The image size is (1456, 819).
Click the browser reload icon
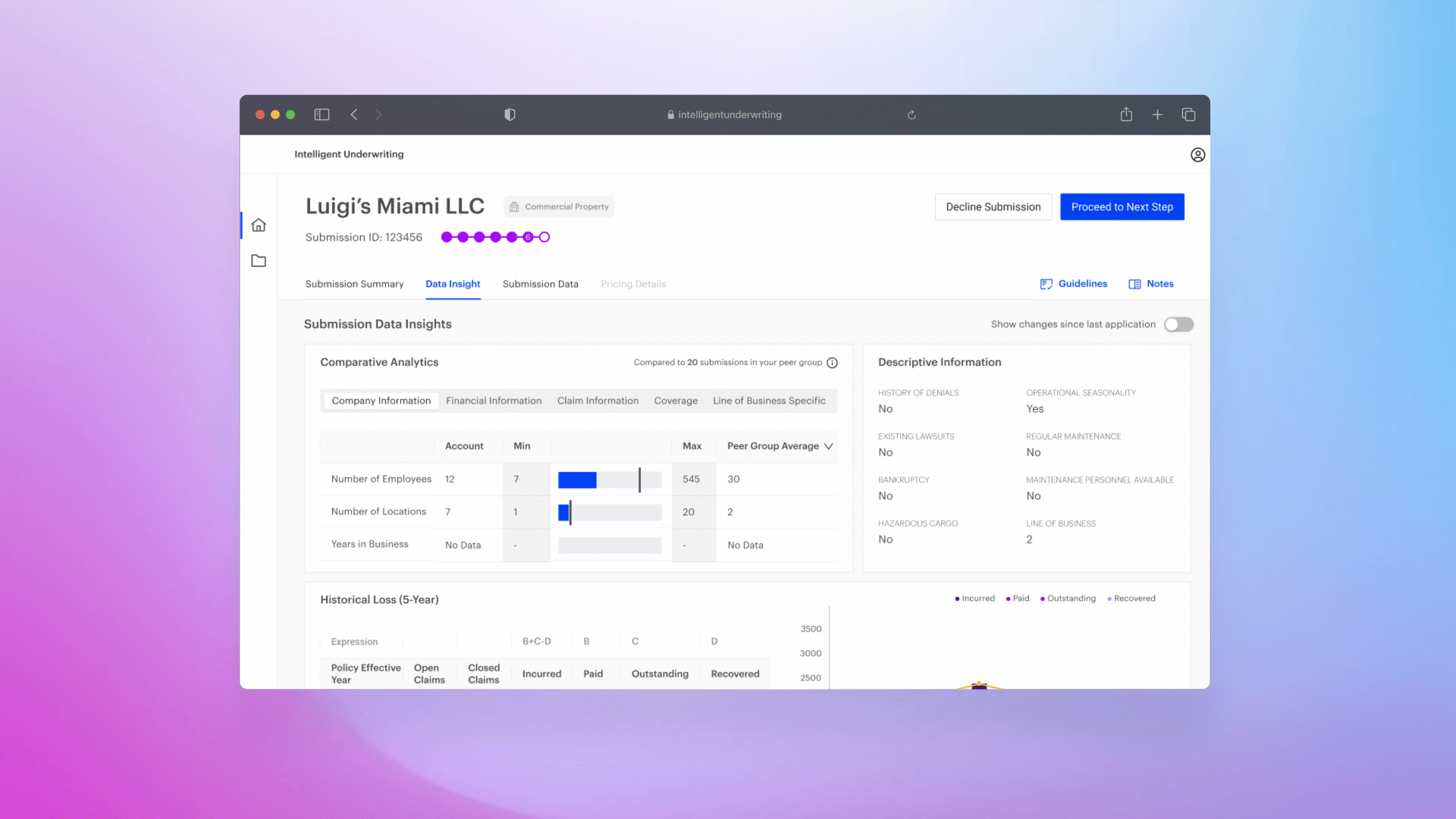[912, 115]
